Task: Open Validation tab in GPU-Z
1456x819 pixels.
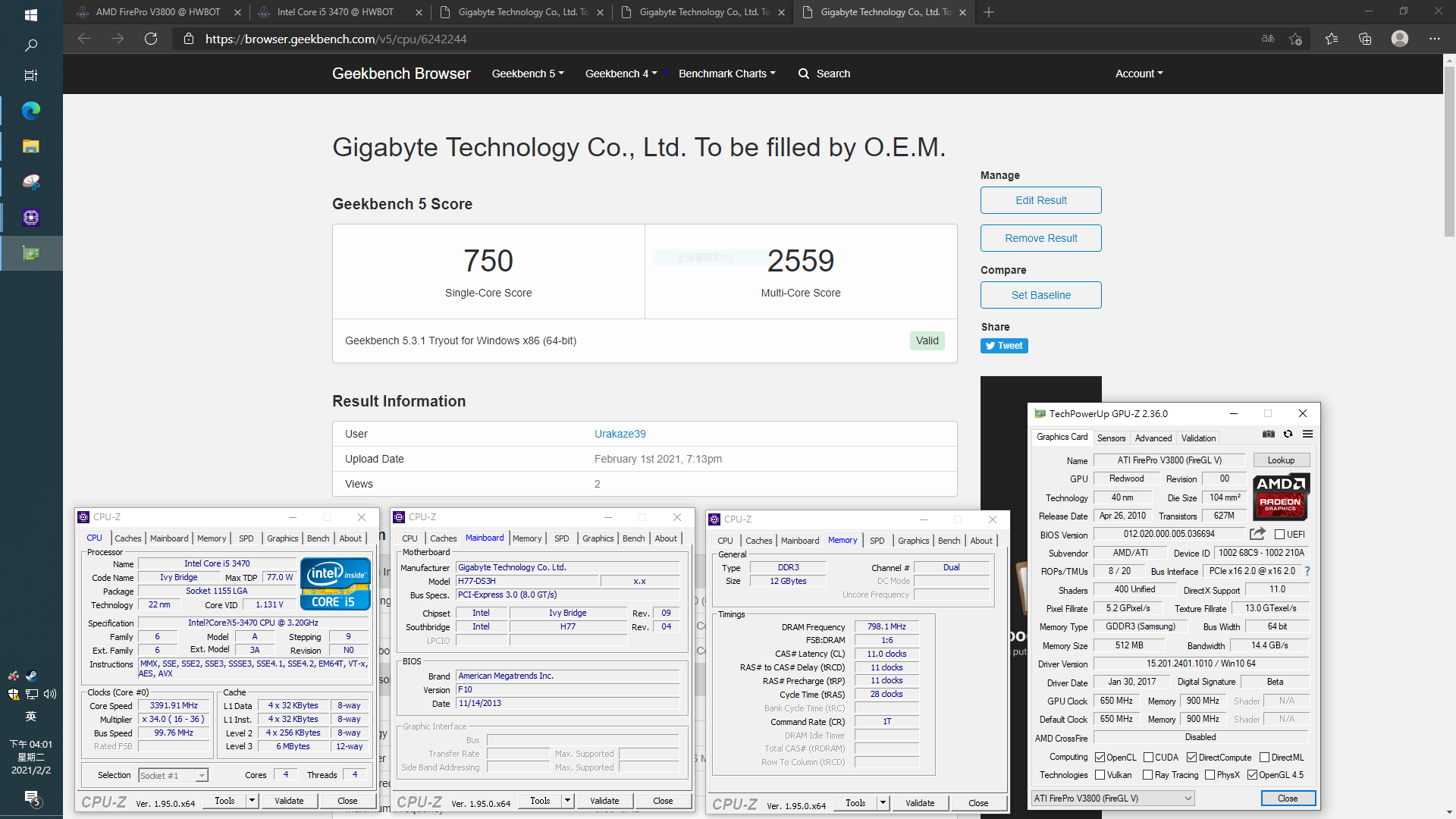Action: coord(1198,438)
